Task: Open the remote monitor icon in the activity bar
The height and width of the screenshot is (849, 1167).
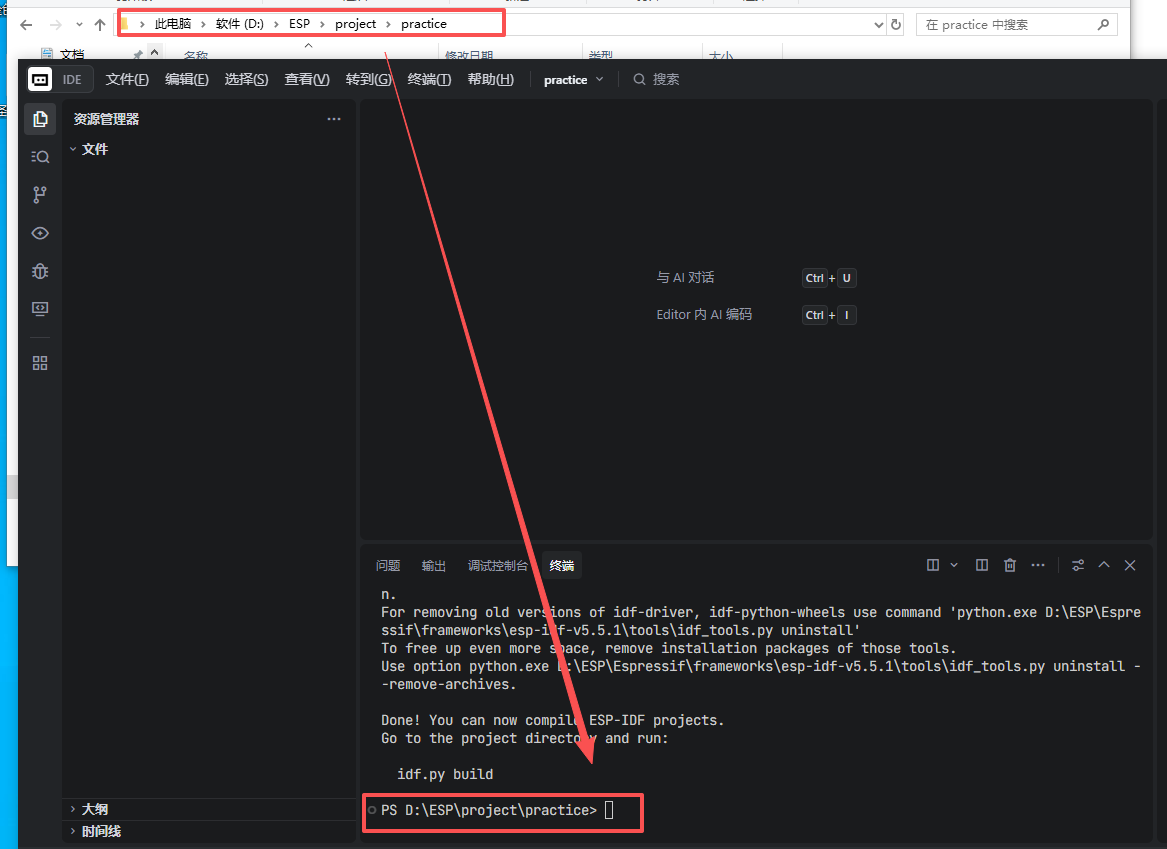Action: coord(40,309)
